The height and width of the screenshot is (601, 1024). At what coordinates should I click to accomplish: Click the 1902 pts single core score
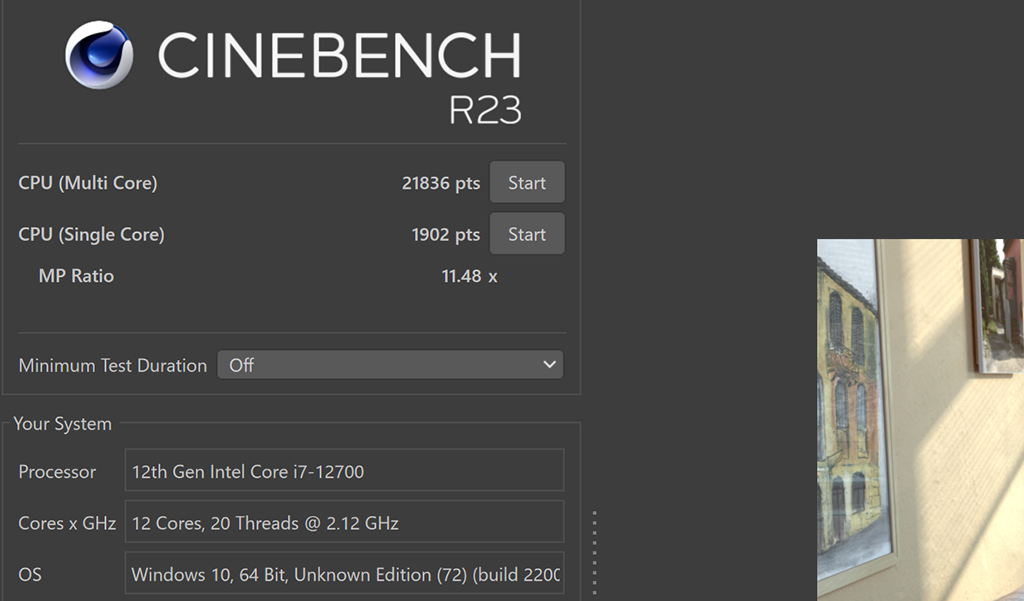(445, 235)
